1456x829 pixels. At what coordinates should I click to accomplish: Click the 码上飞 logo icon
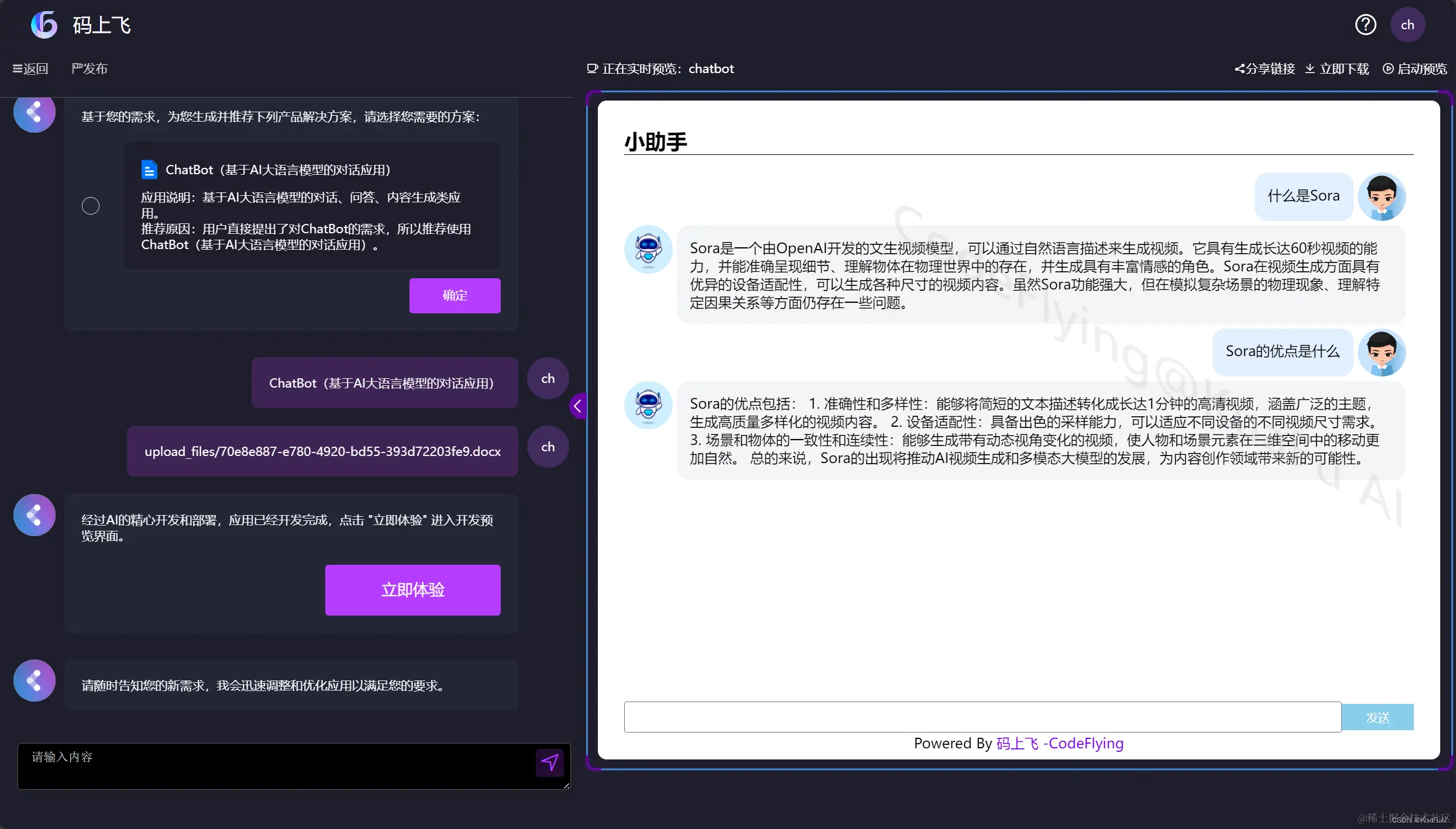coord(44,25)
